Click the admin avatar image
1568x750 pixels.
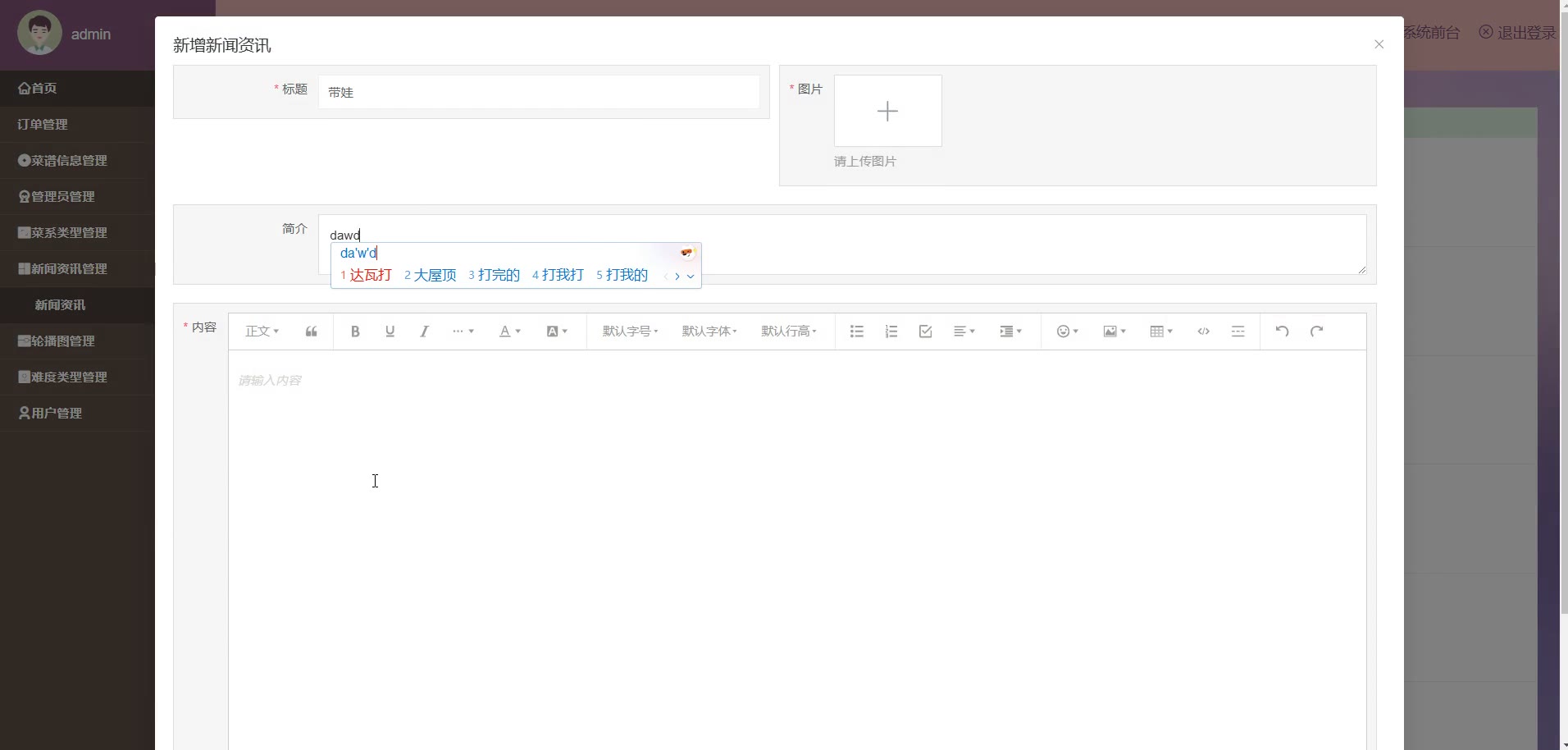[39, 33]
